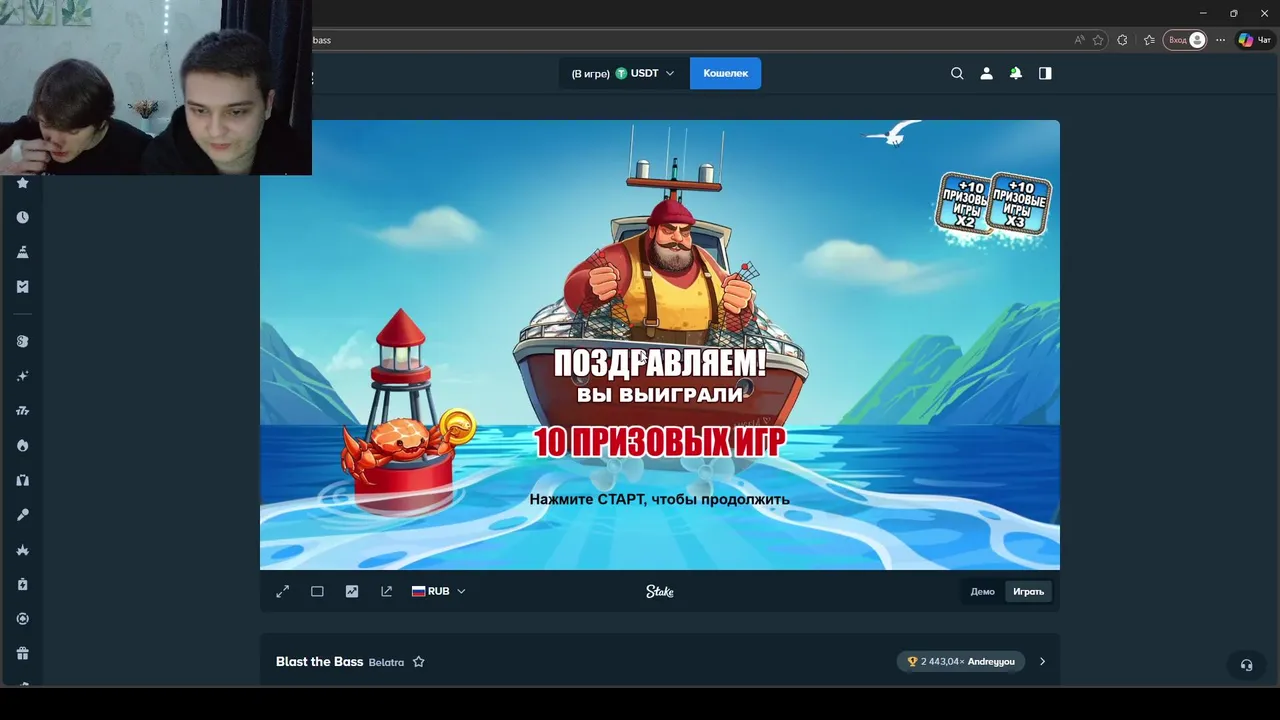Open live stats chart icon

click(x=352, y=591)
